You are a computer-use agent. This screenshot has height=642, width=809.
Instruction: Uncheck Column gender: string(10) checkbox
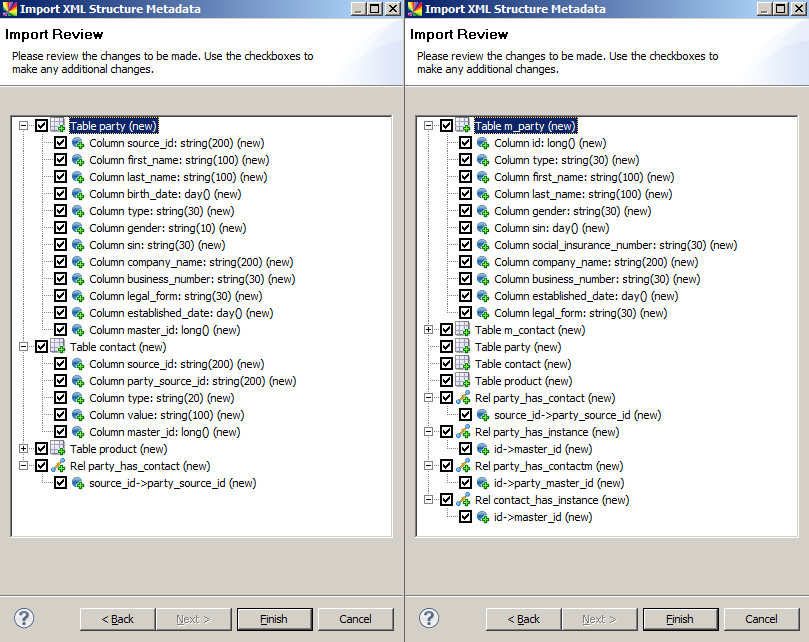click(x=62, y=228)
